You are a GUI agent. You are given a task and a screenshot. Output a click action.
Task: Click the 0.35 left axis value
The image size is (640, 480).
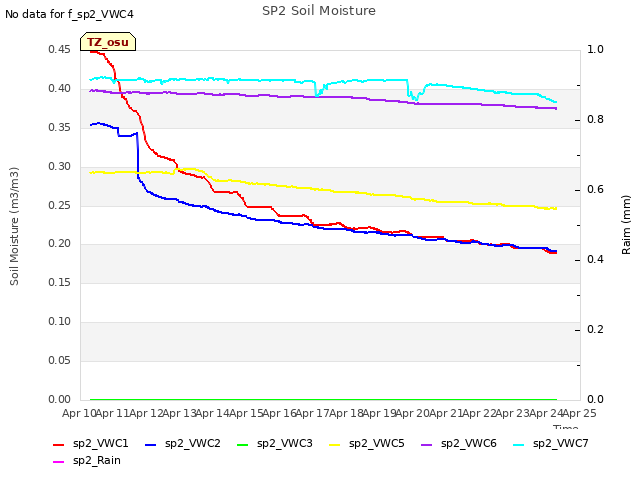(x=60, y=127)
